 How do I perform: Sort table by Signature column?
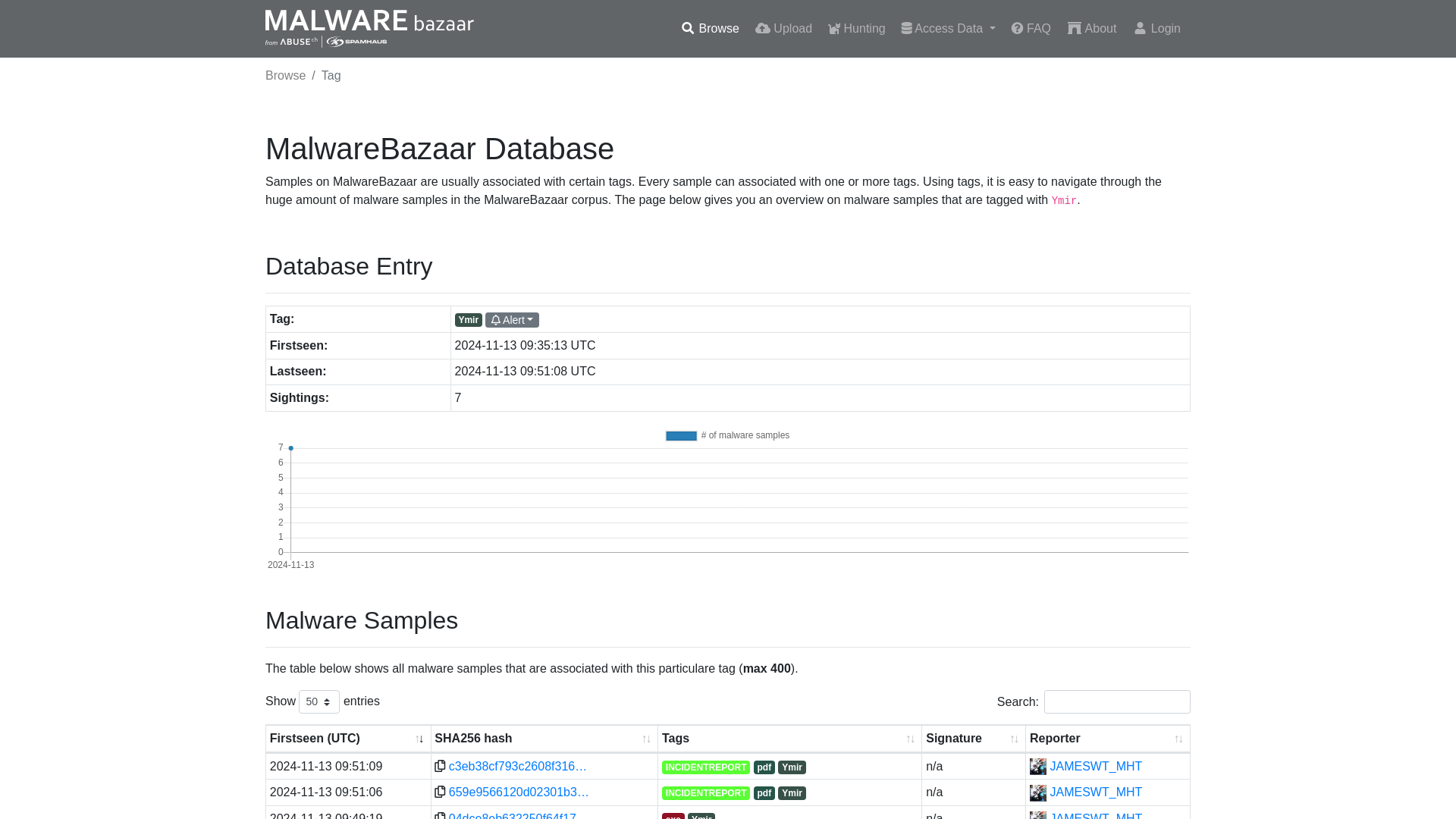(973, 739)
